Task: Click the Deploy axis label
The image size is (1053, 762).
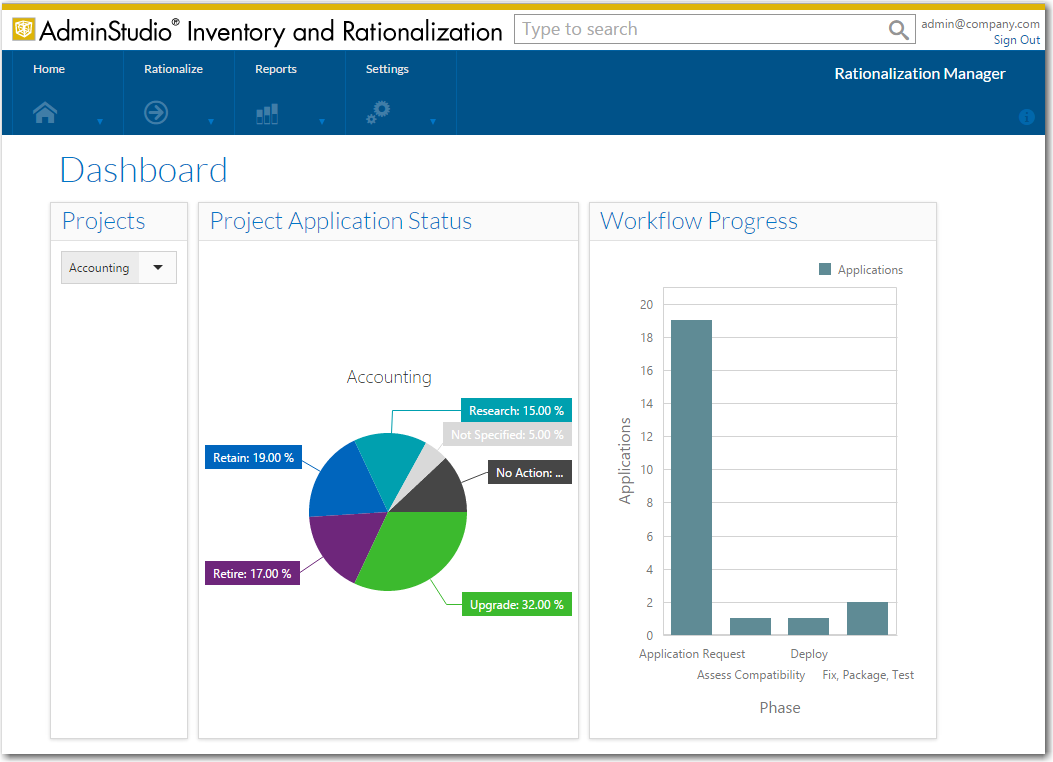Action: tap(809, 654)
